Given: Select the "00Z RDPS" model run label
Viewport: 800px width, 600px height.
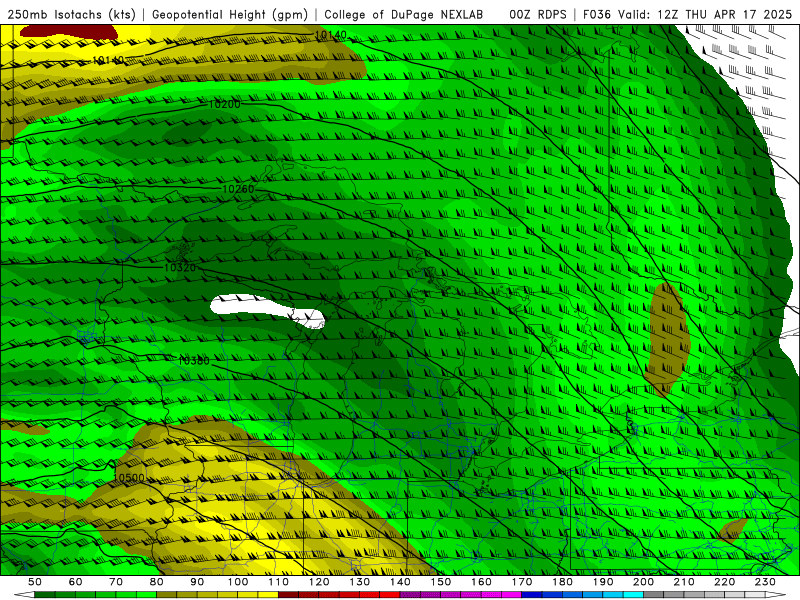Looking at the screenshot, I should [x=538, y=15].
